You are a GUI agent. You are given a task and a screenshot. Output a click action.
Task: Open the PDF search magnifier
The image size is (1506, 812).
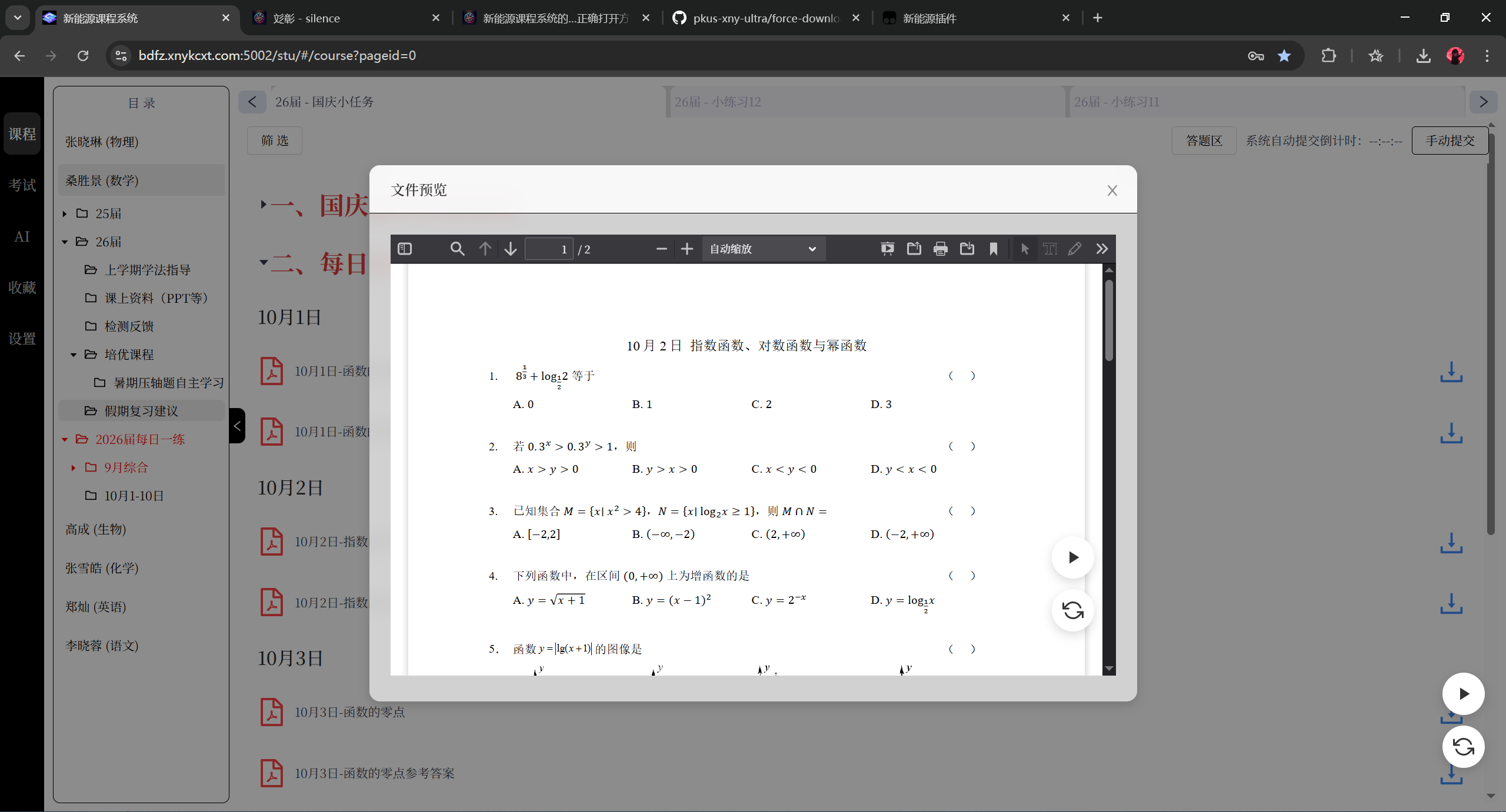(457, 249)
